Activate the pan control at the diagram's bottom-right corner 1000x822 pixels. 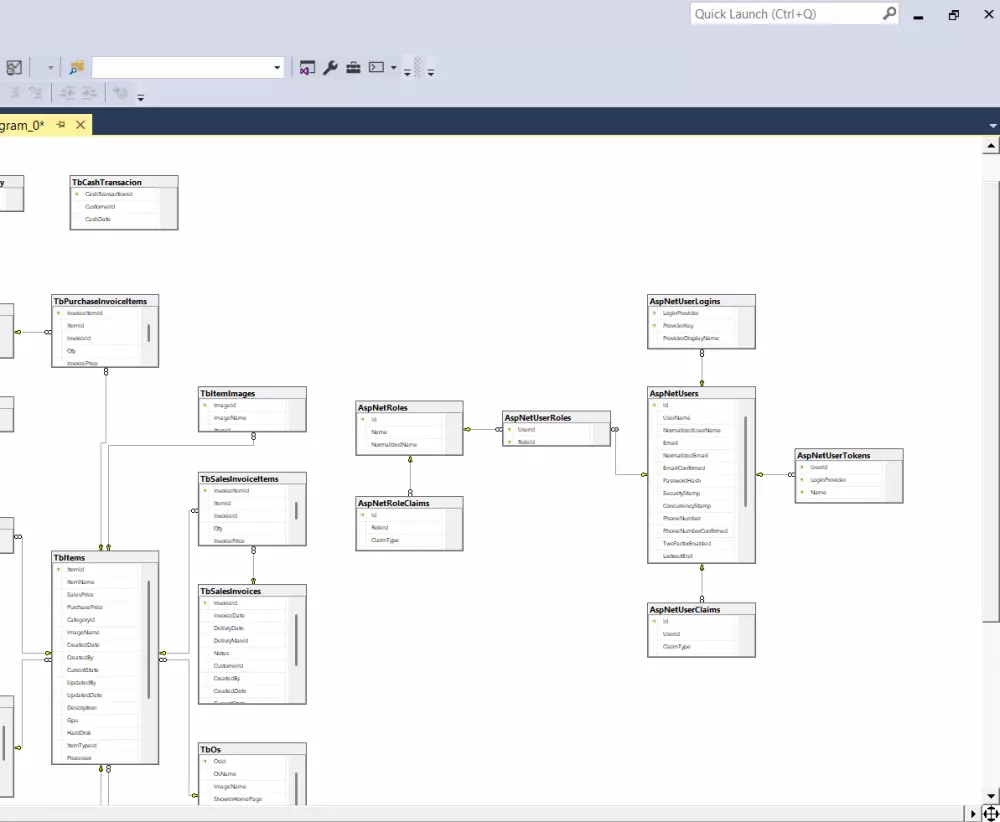(990, 813)
